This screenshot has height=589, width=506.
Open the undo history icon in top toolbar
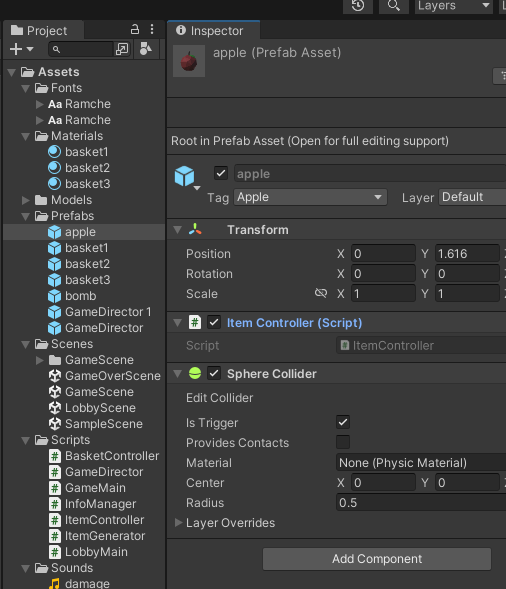(x=358, y=6)
